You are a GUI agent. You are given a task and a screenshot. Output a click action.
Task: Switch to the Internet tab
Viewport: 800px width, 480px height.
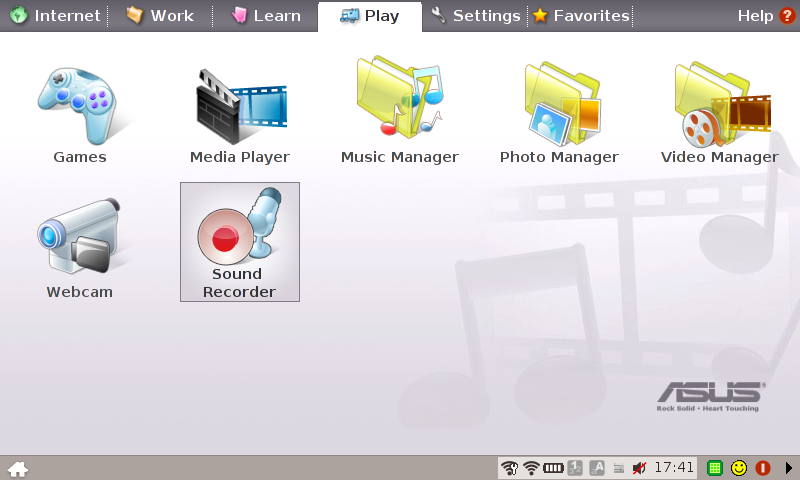click(x=55, y=16)
